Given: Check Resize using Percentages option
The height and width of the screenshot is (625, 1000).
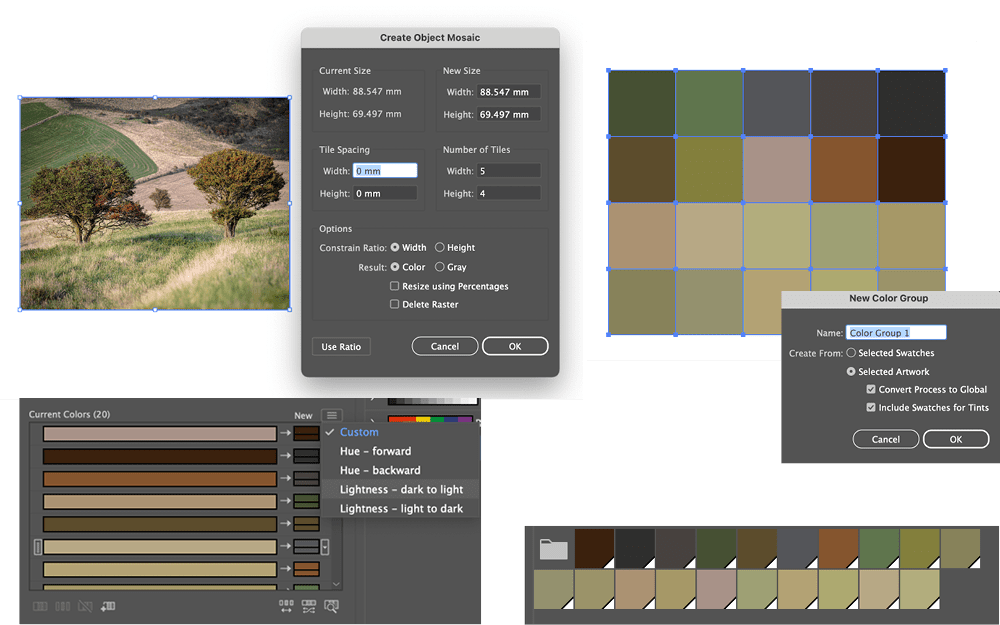Looking at the screenshot, I should [x=395, y=286].
